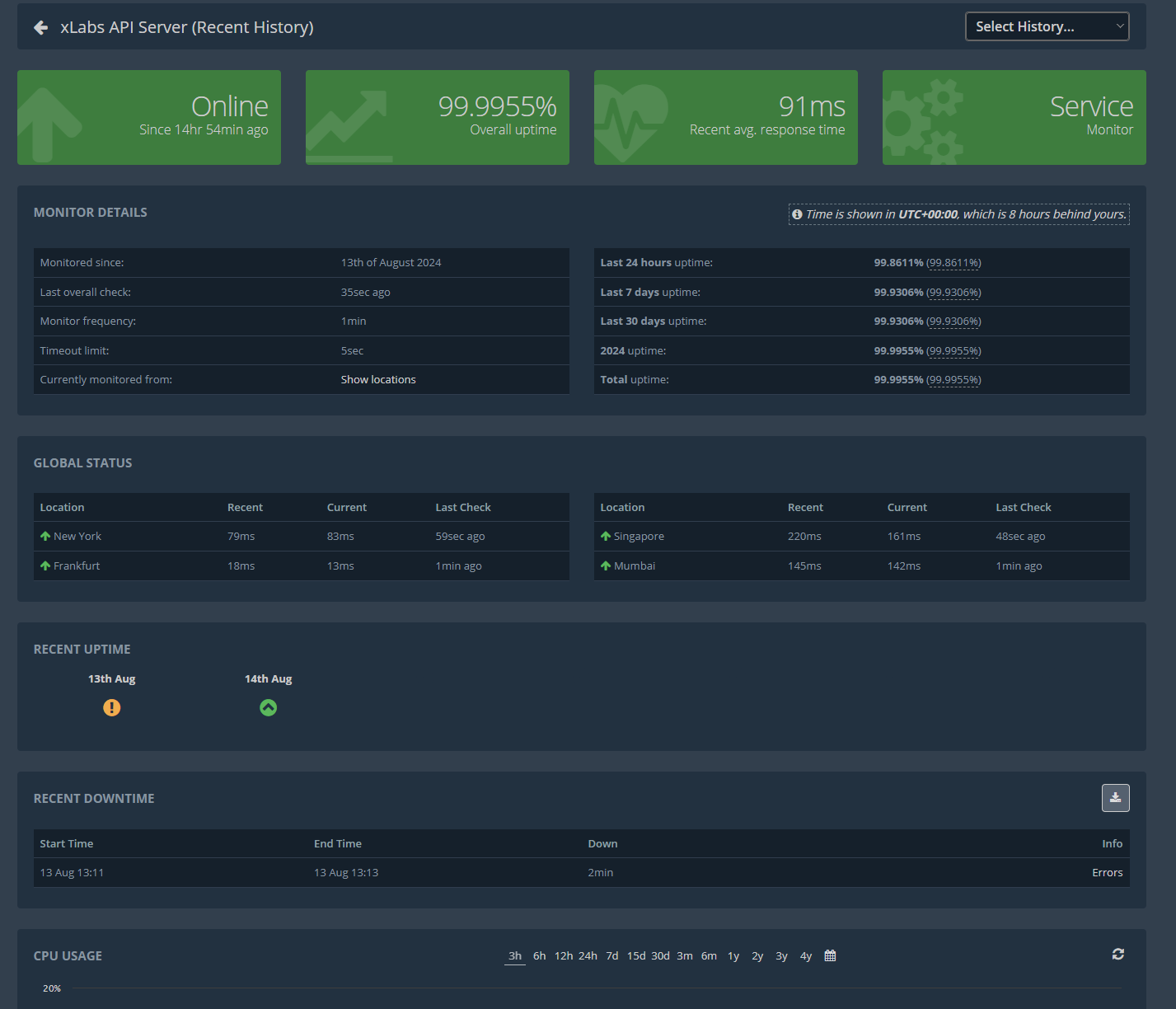Open the Select History dropdown
Viewport: 1176px width, 1009px height.
point(1047,26)
